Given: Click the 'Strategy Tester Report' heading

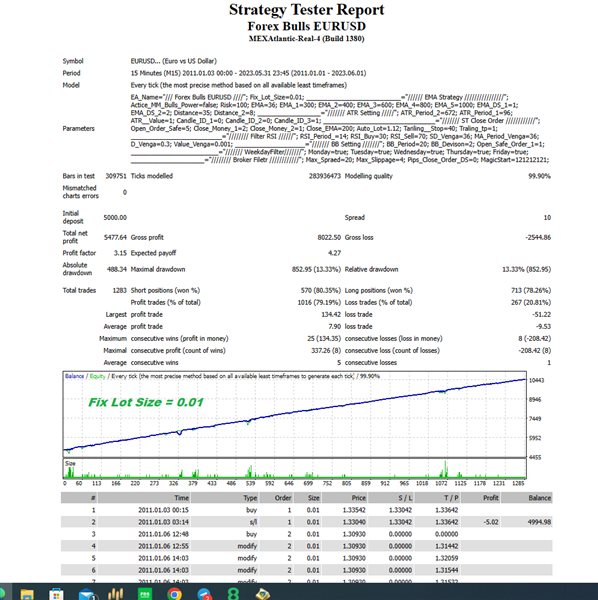Looking at the screenshot, I should 306,10.
